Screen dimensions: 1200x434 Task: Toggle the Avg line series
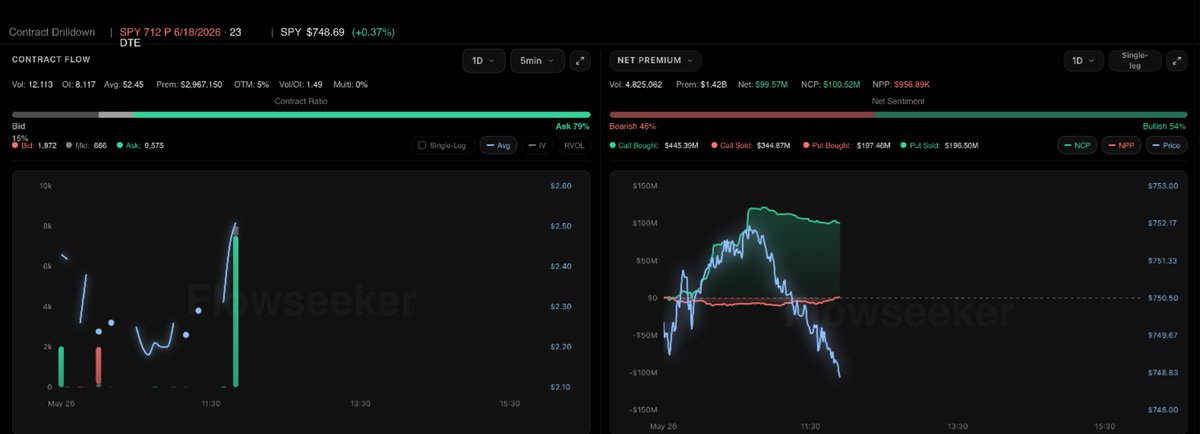pos(498,145)
